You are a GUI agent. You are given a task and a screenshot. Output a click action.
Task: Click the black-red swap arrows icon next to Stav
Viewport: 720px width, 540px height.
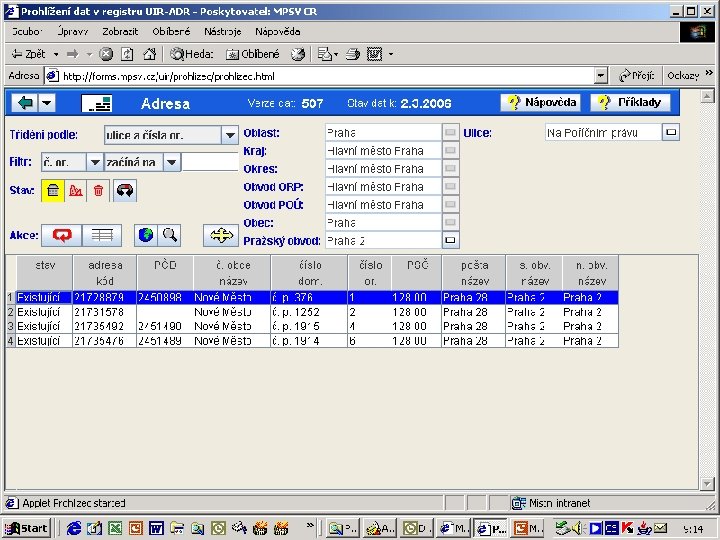(125, 190)
